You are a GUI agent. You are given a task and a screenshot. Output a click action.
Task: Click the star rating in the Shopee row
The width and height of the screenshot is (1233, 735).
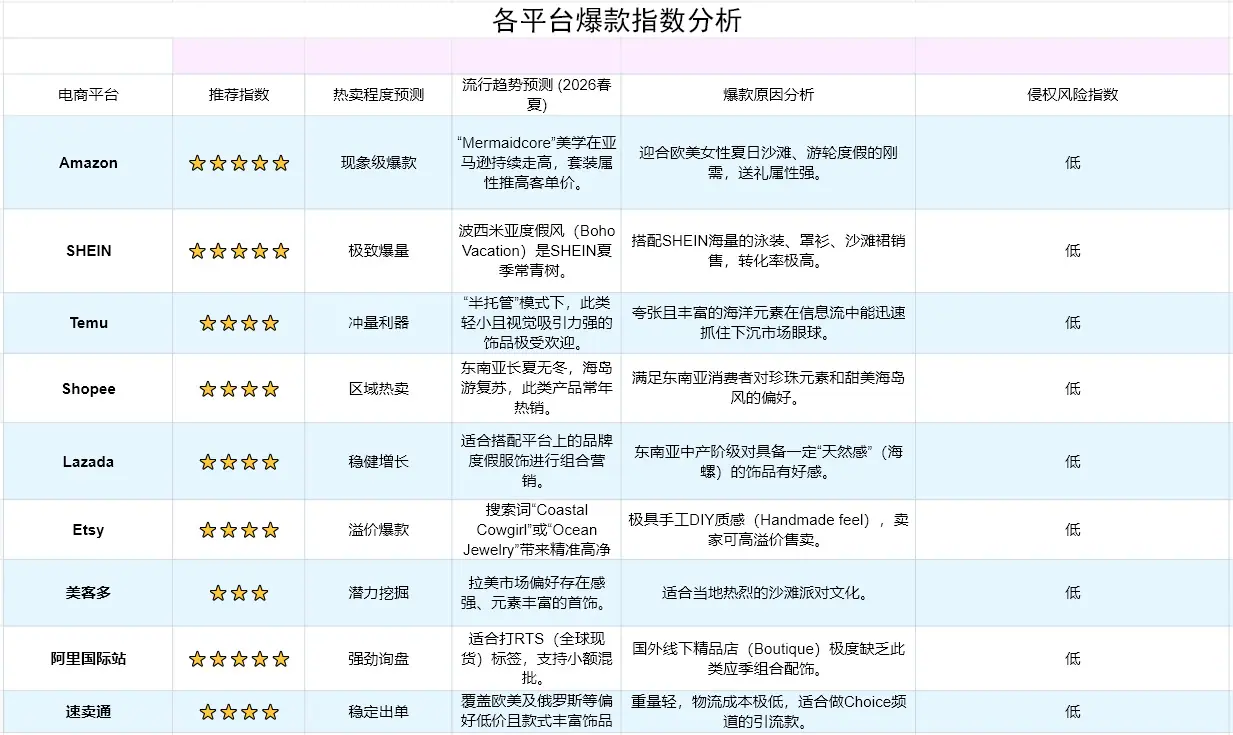[239, 388]
